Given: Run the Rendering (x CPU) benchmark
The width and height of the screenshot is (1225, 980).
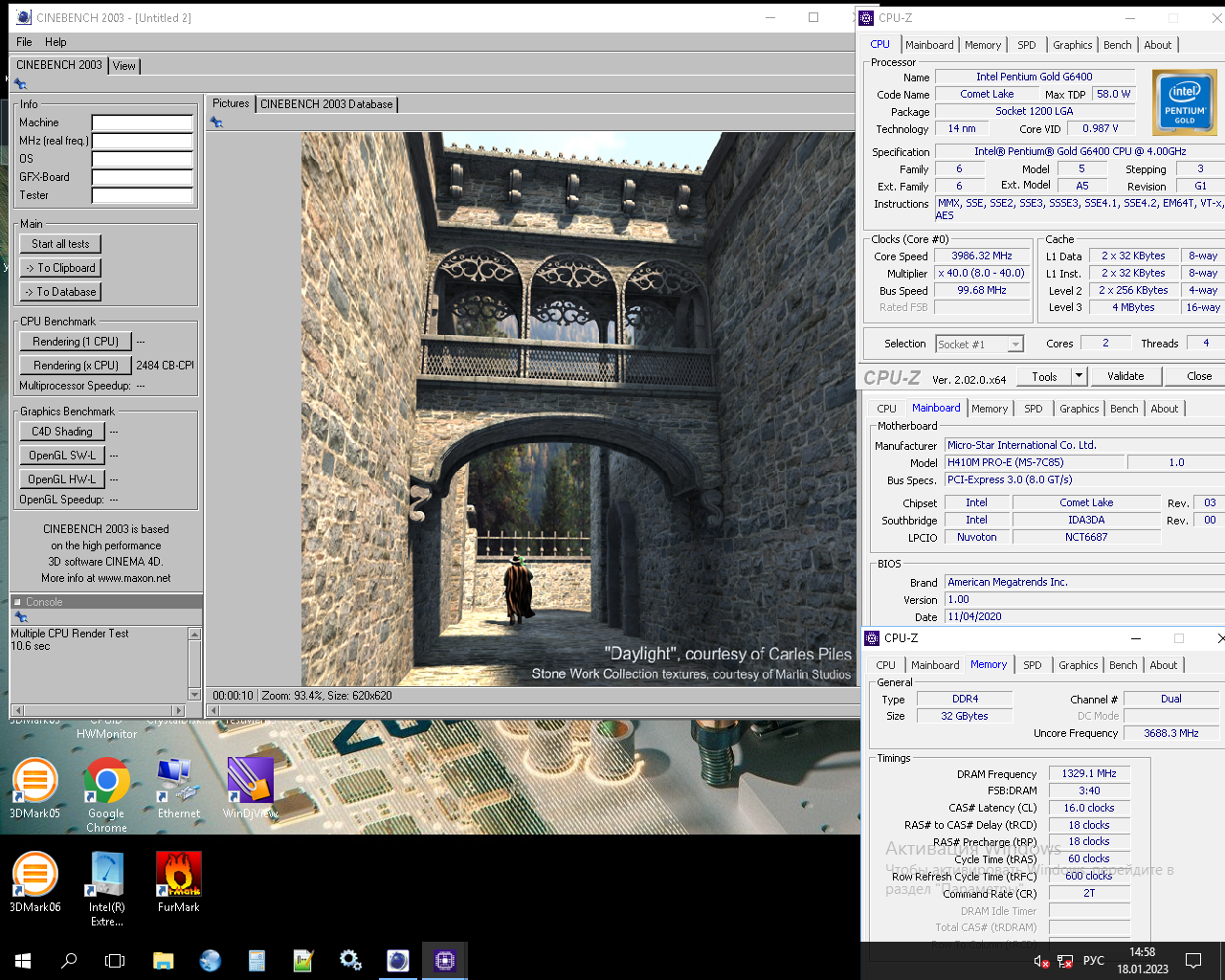Looking at the screenshot, I should pyautogui.click(x=76, y=366).
